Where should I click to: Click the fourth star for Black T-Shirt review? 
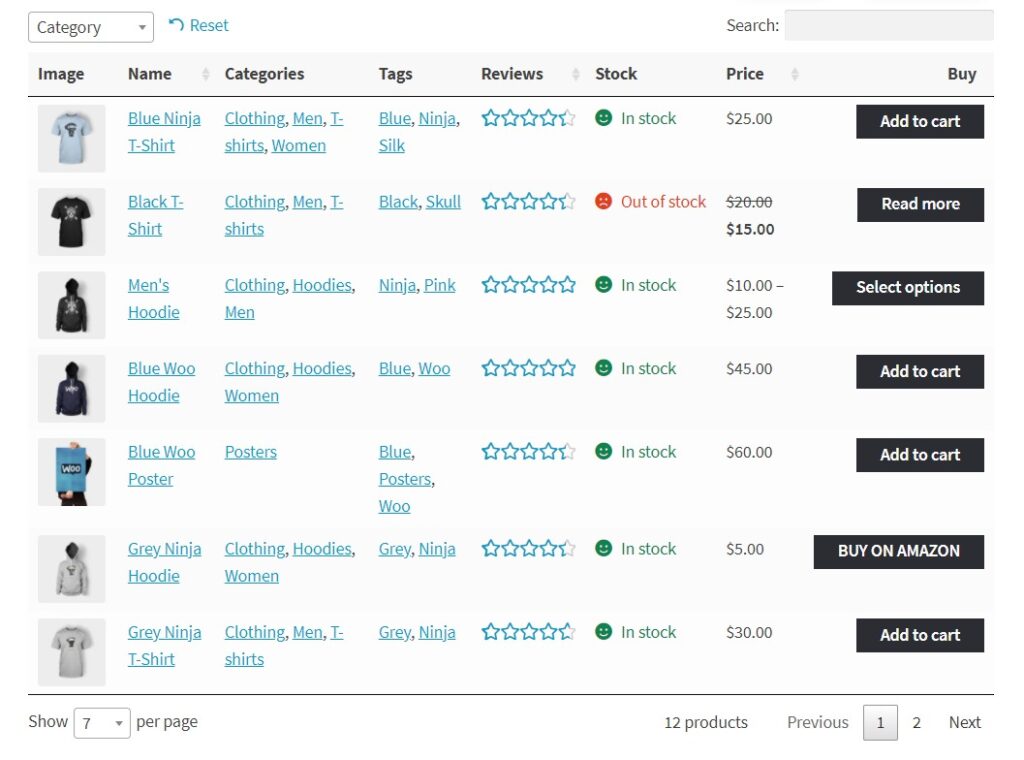[544, 200]
